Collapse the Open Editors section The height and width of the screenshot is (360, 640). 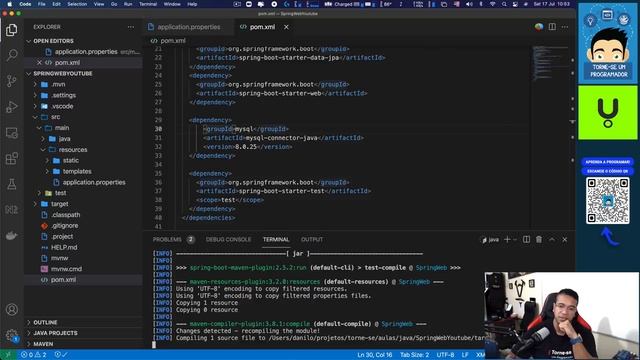point(29,41)
